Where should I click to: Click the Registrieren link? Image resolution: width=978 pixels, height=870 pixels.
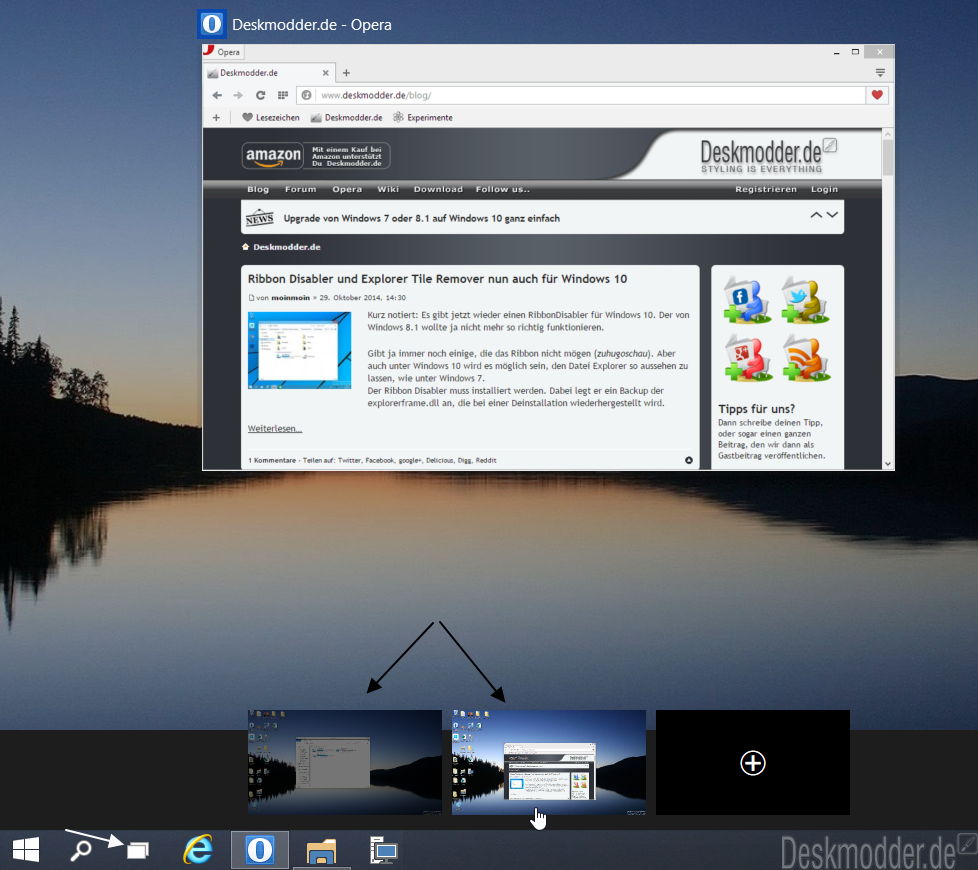(x=766, y=189)
